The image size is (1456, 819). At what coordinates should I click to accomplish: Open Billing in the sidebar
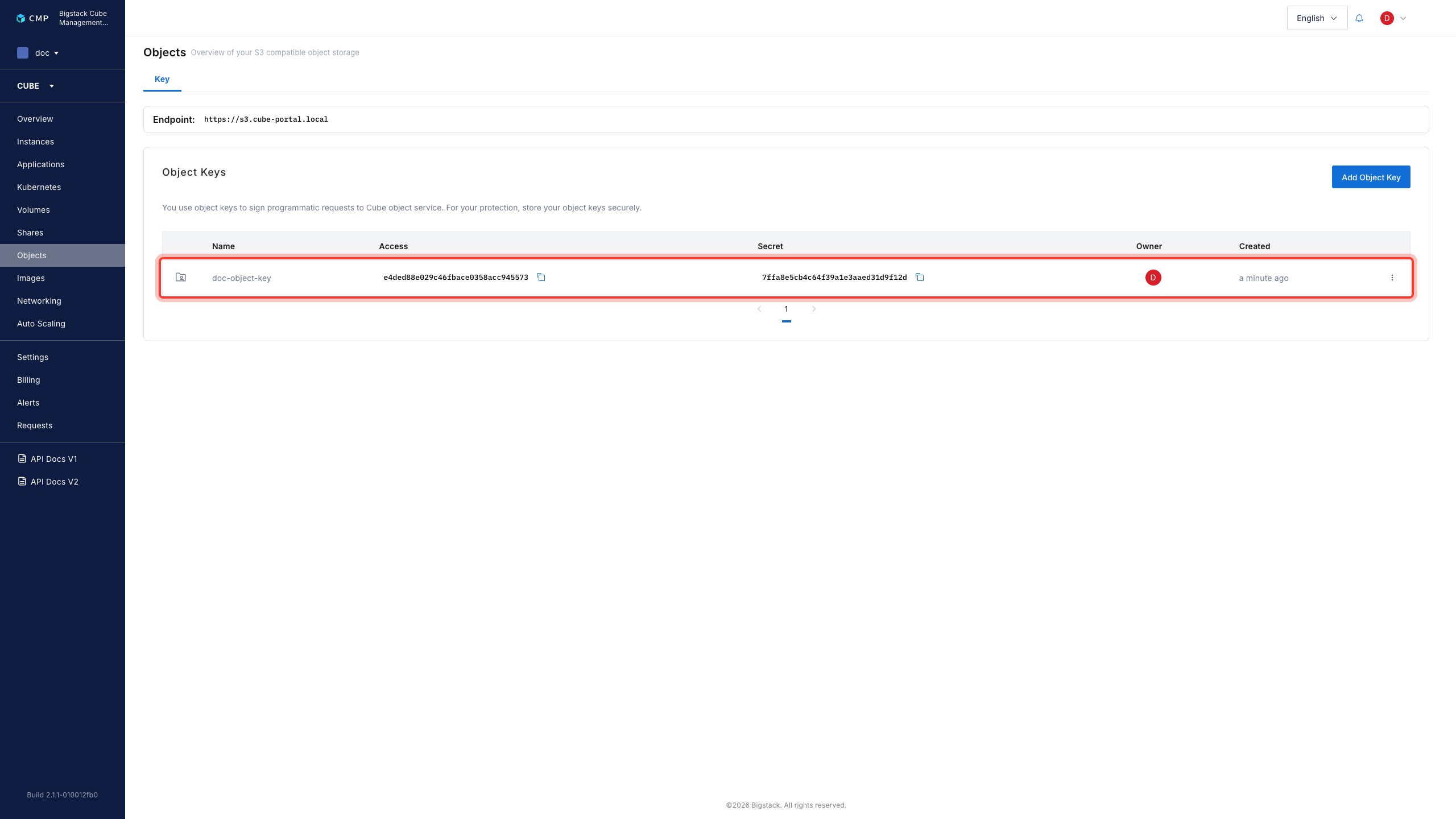pyautogui.click(x=63, y=380)
